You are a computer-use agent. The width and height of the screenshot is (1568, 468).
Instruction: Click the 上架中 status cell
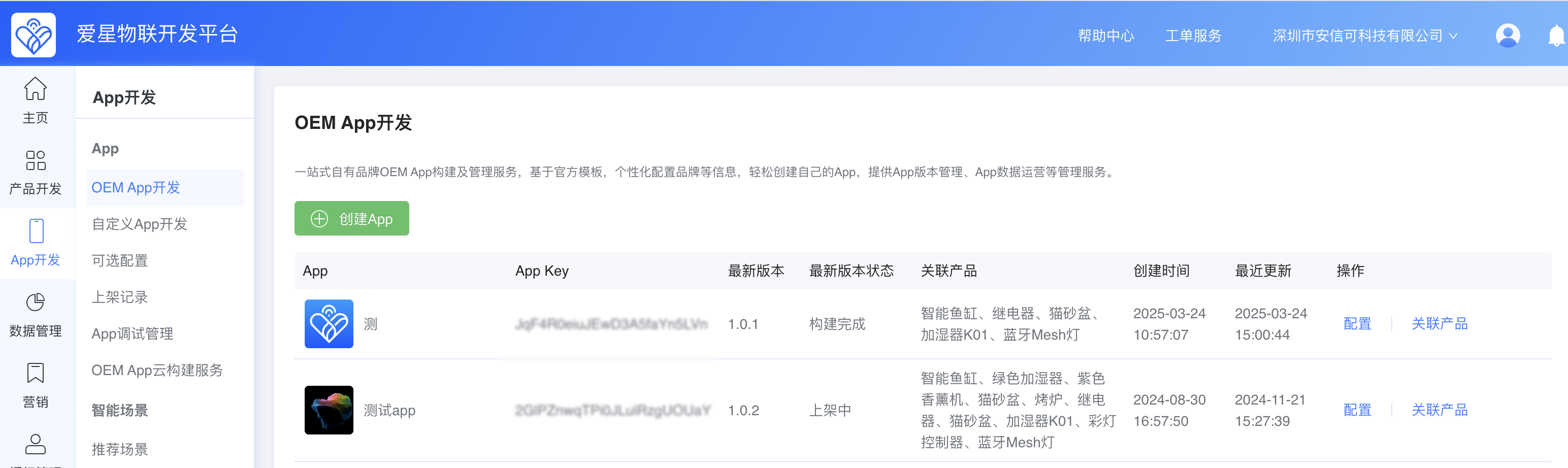tap(830, 410)
